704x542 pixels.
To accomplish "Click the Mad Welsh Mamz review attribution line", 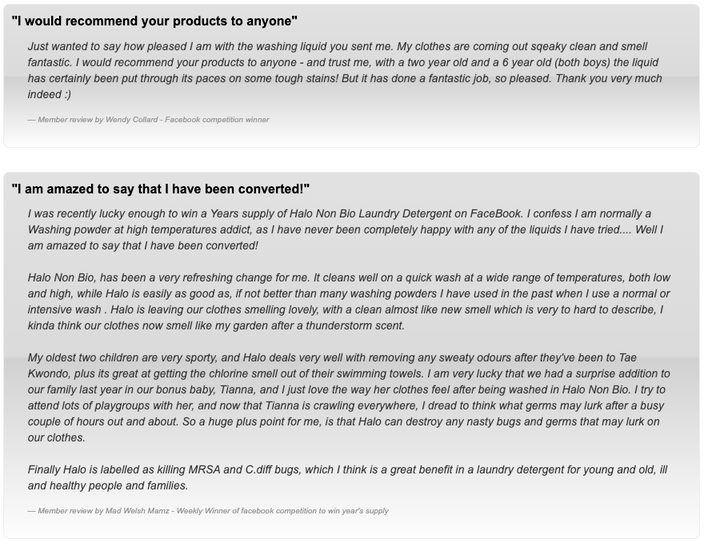I will [x=208, y=511].
